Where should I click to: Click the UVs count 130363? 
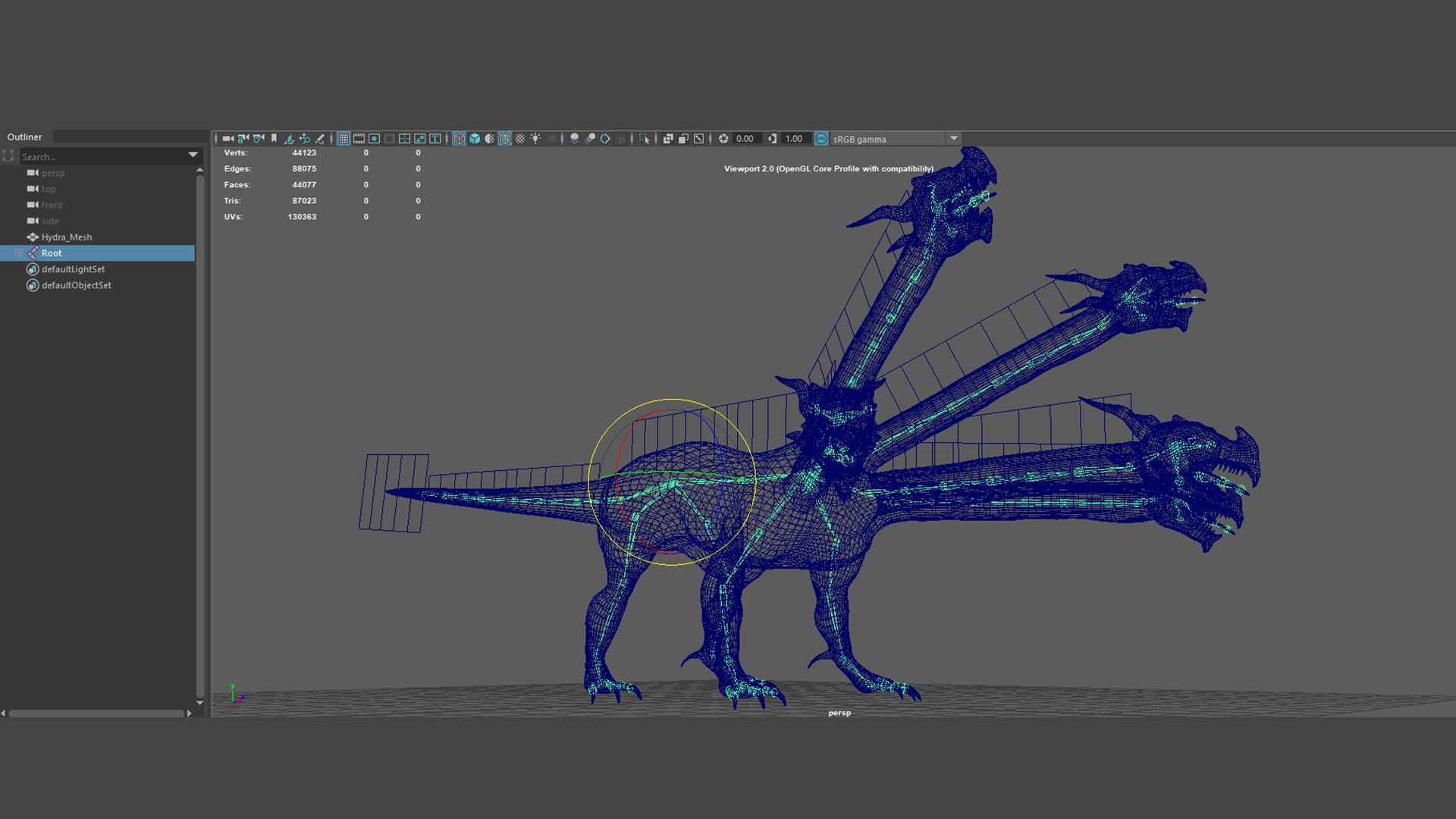(302, 216)
